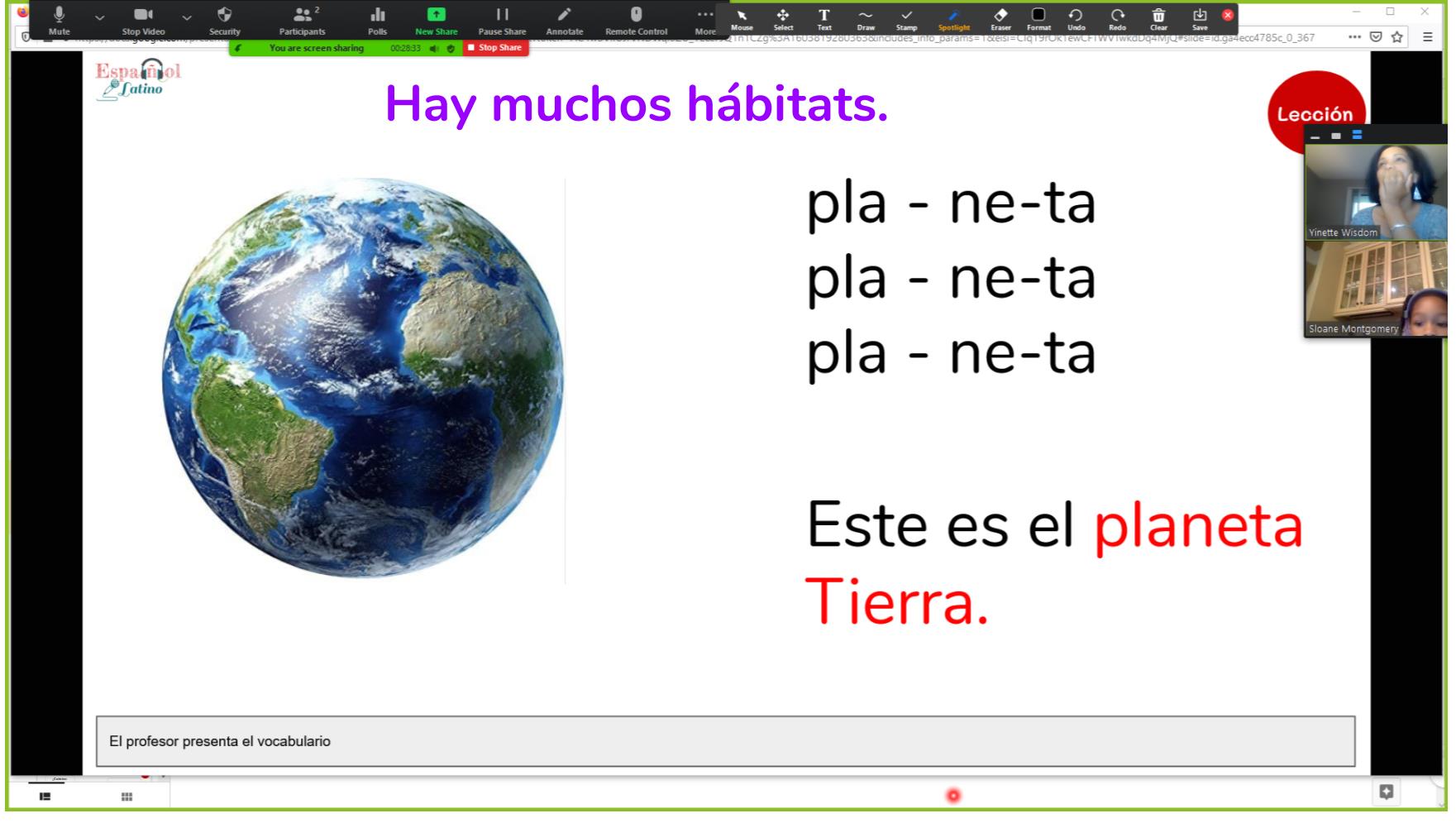
Task: Open the Format color swatch
Action: [1038, 18]
